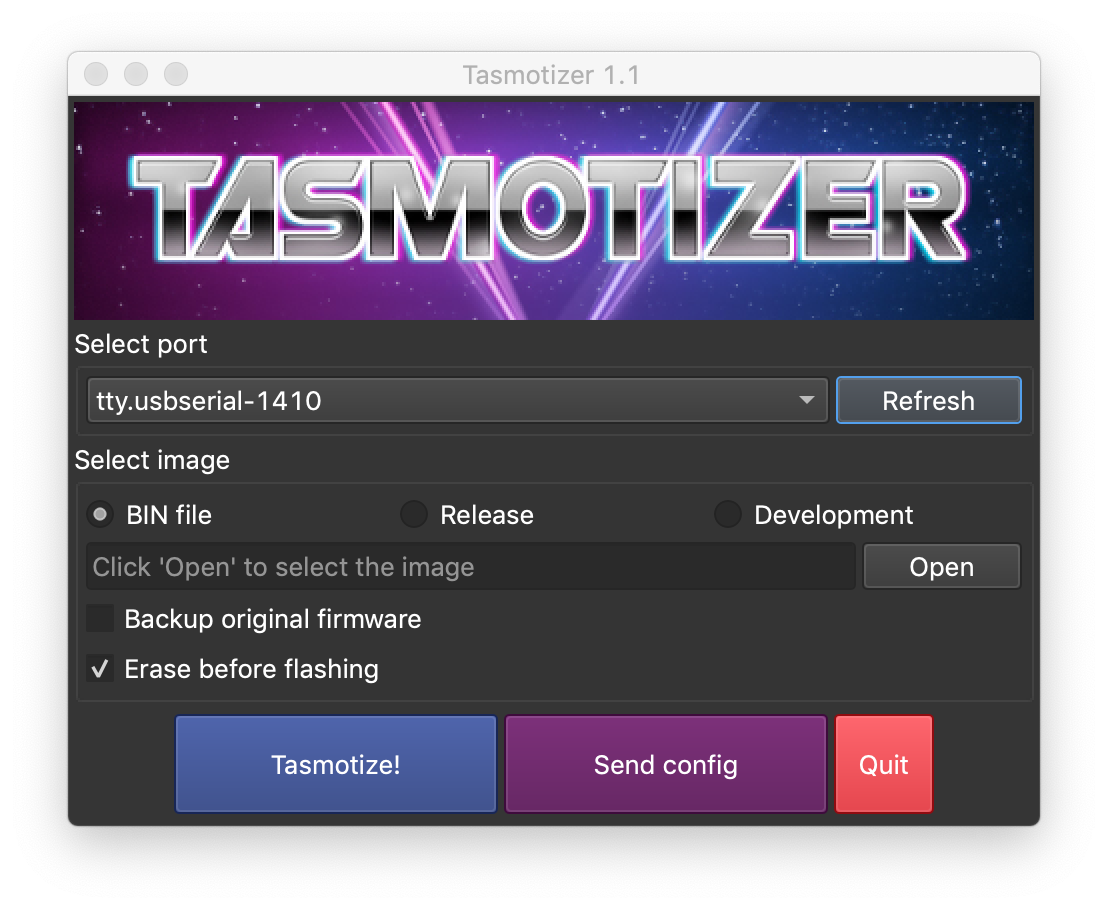Start flashing with Tasmotize! button
The height and width of the screenshot is (910, 1108).
[x=336, y=764]
